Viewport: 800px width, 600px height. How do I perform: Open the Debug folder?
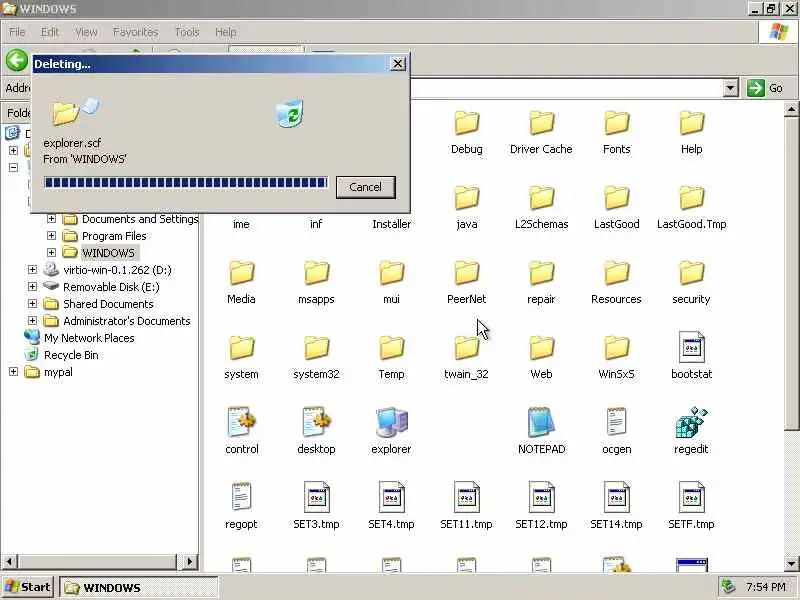[x=466, y=133]
